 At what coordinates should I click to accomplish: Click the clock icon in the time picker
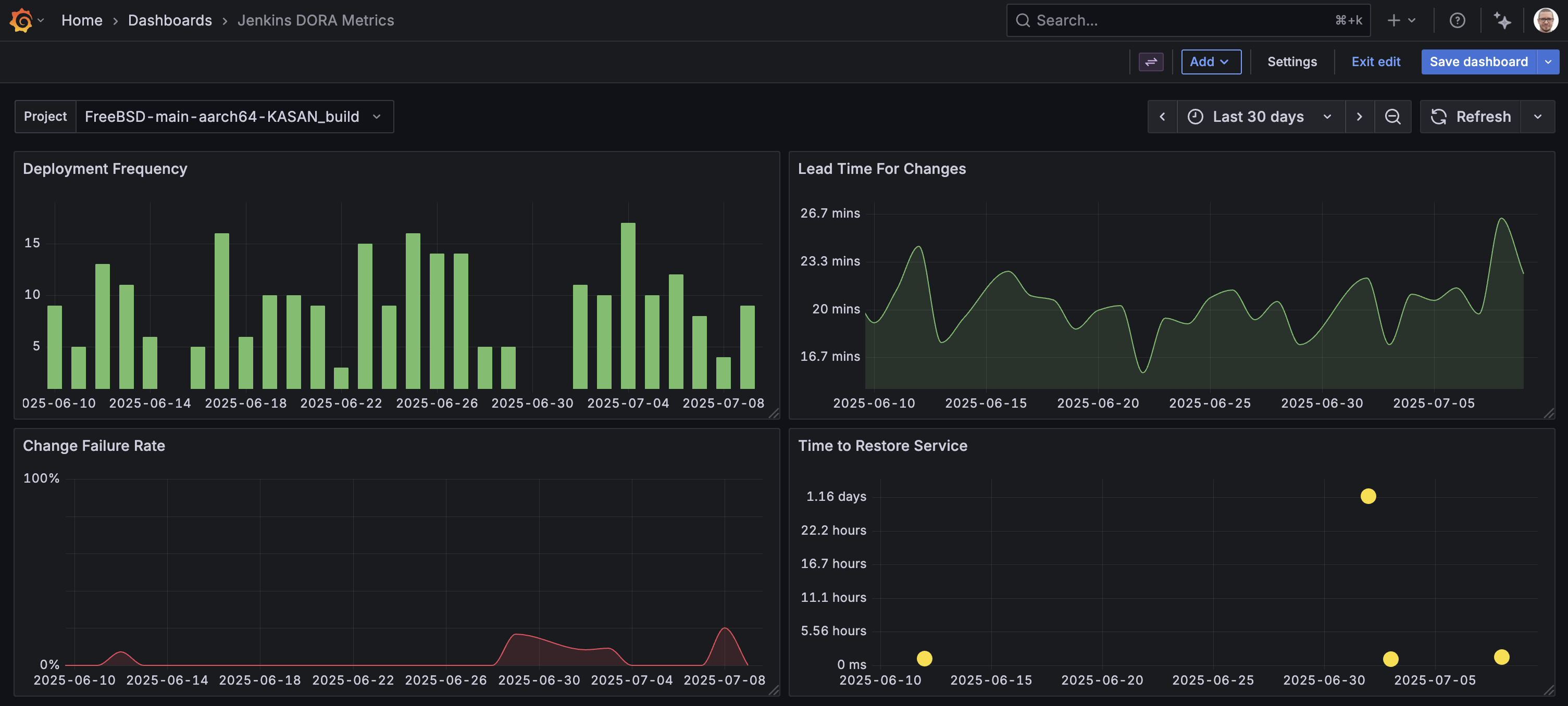pos(1194,116)
